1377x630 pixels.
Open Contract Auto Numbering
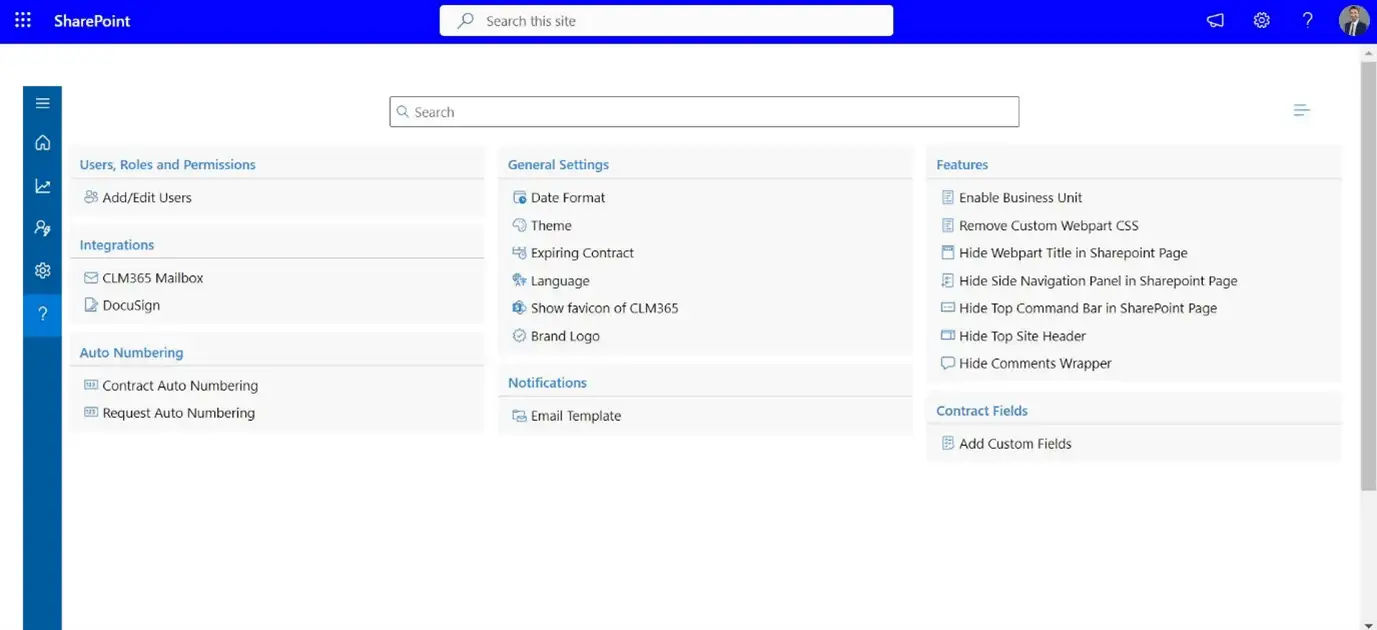pyautogui.click(x=180, y=386)
